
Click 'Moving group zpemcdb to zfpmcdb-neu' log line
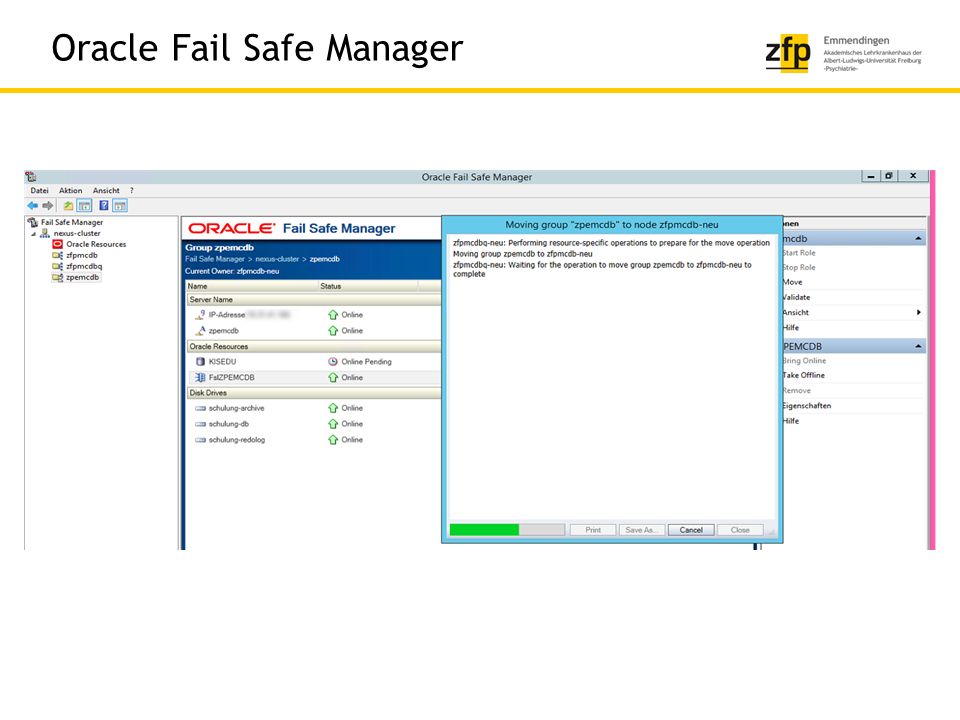click(x=523, y=254)
